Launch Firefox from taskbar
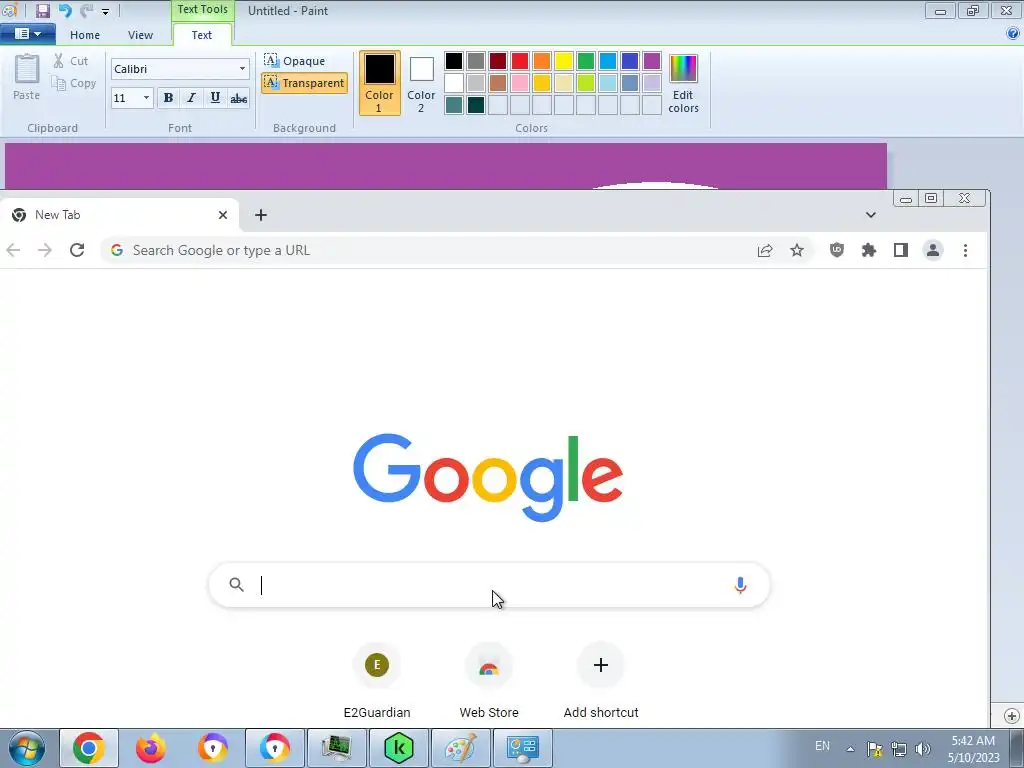 (x=151, y=748)
